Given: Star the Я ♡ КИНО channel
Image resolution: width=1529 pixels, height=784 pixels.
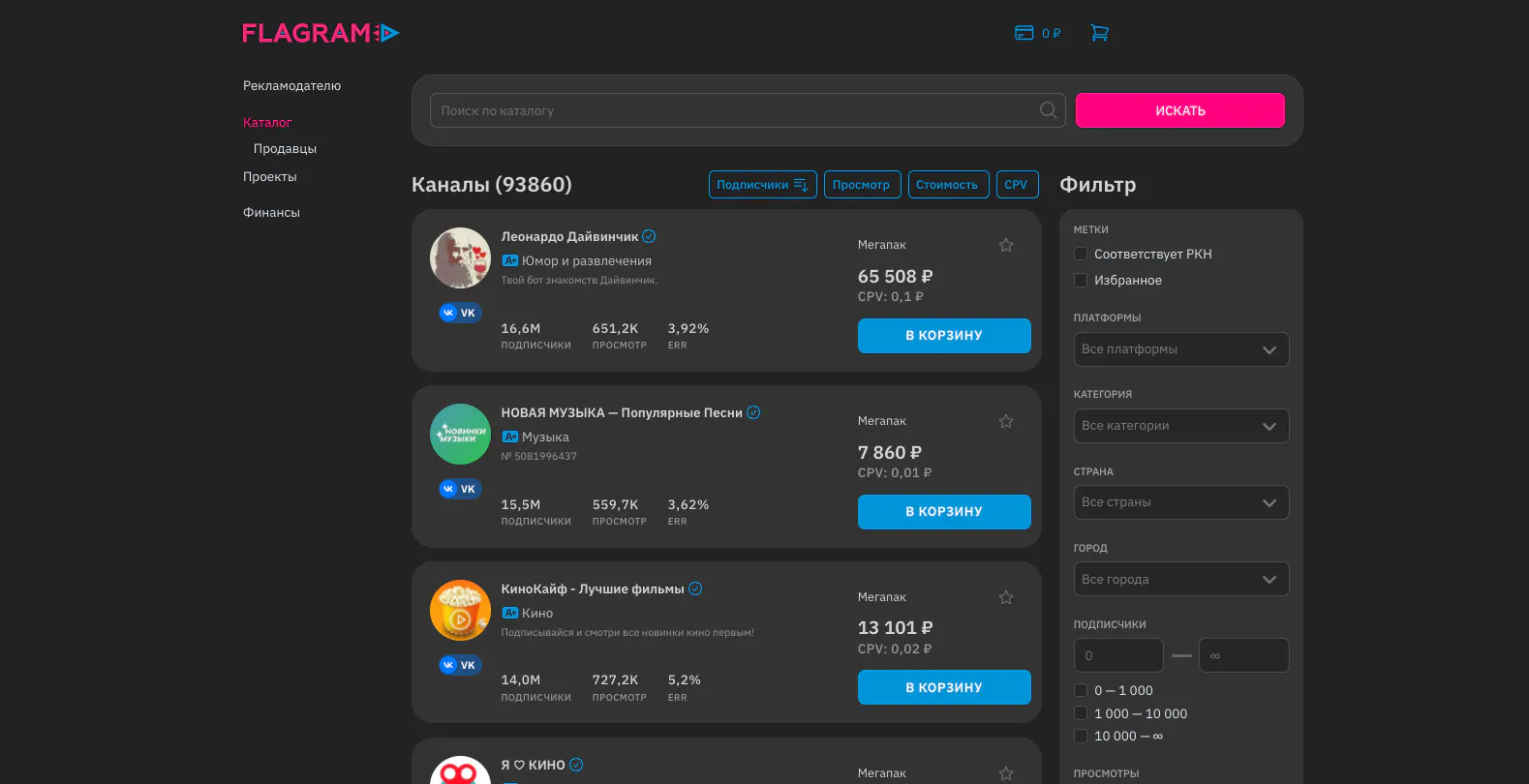Looking at the screenshot, I should coord(1006,773).
